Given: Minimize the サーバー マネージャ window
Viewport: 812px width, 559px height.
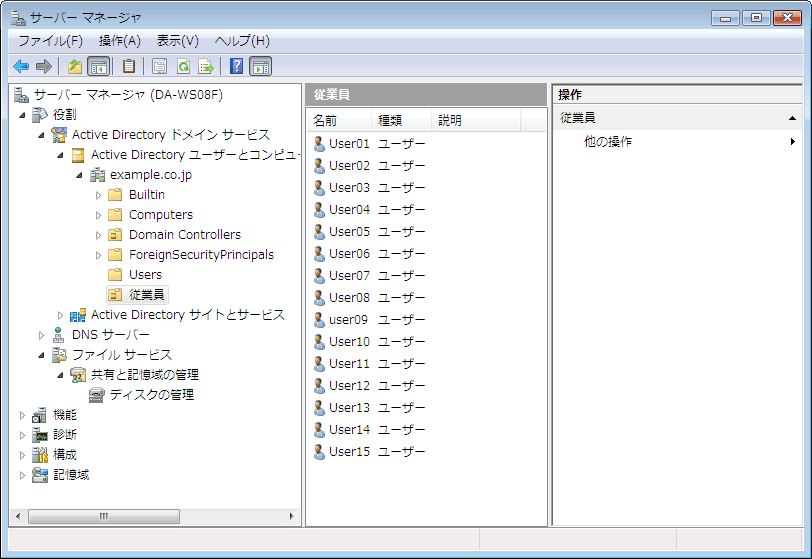Looking at the screenshot, I should 725,18.
